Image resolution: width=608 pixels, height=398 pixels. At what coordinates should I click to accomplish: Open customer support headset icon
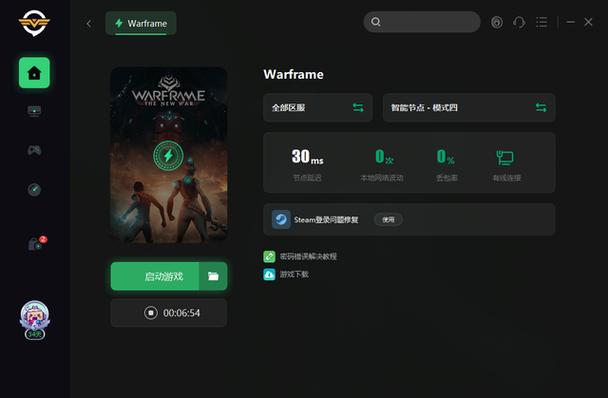[519, 22]
